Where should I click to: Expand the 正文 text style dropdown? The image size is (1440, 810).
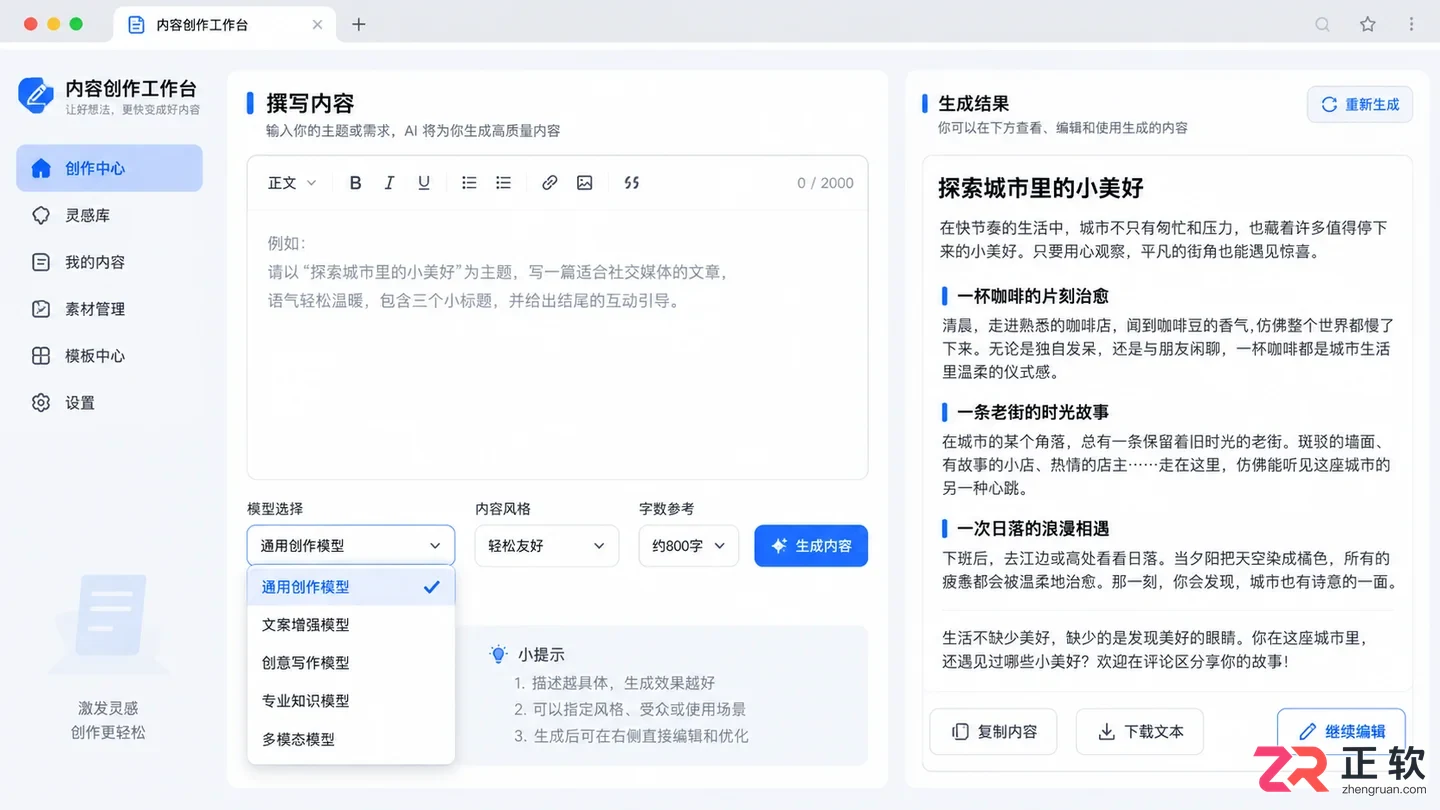[x=292, y=183]
